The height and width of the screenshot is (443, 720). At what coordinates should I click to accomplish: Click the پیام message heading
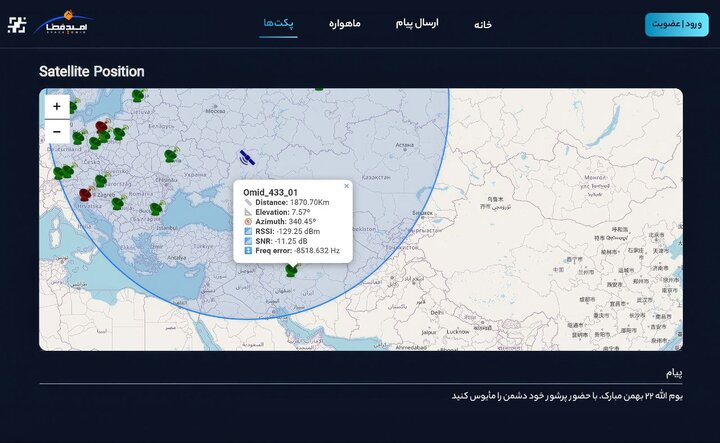[674, 372]
